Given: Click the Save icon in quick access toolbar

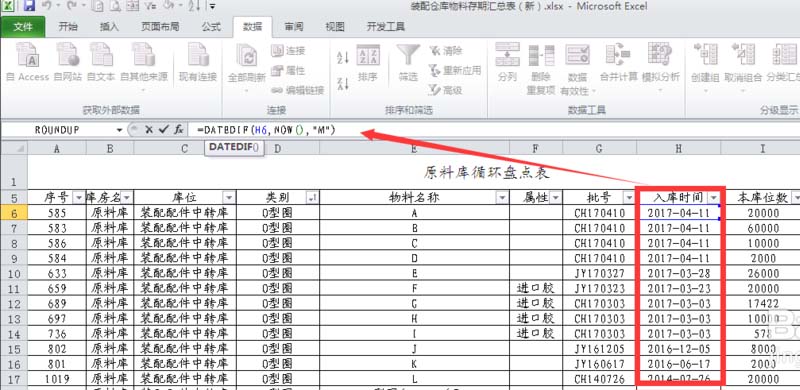Looking at the screenshot, I should (x=29, y=6).
